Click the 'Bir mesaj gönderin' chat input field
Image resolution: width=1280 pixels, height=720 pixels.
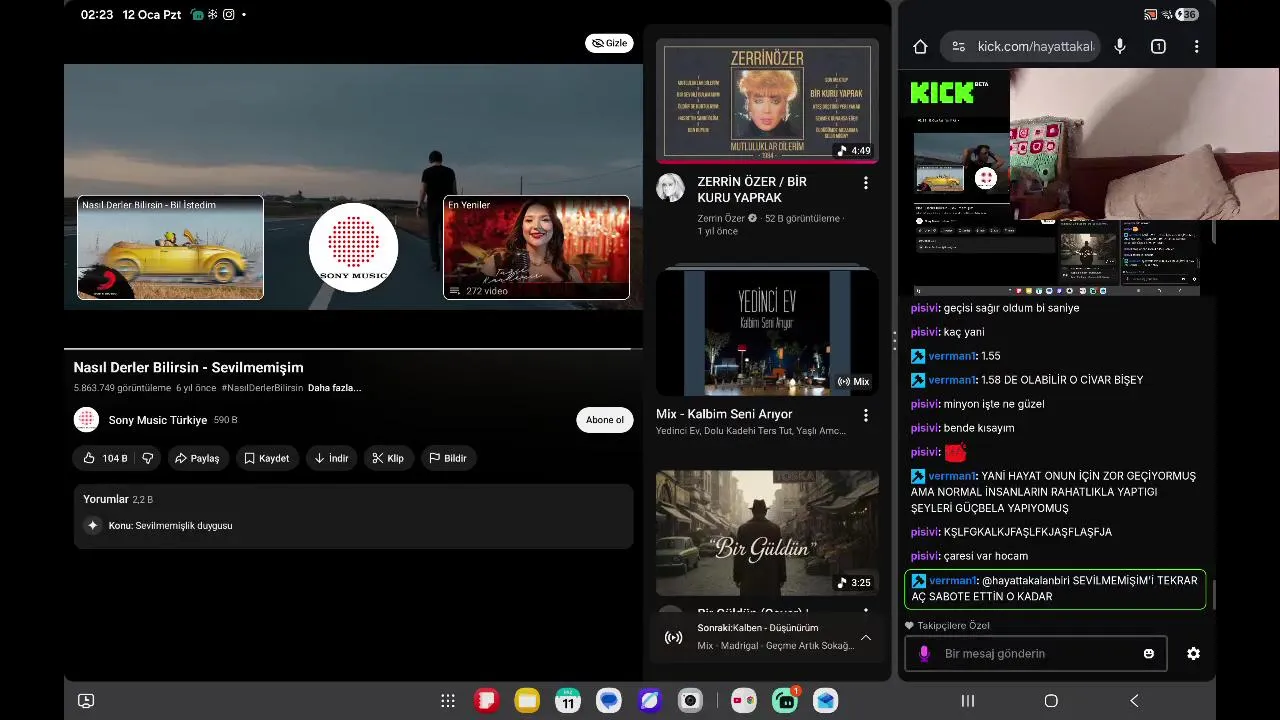[x=1036, y=653]
